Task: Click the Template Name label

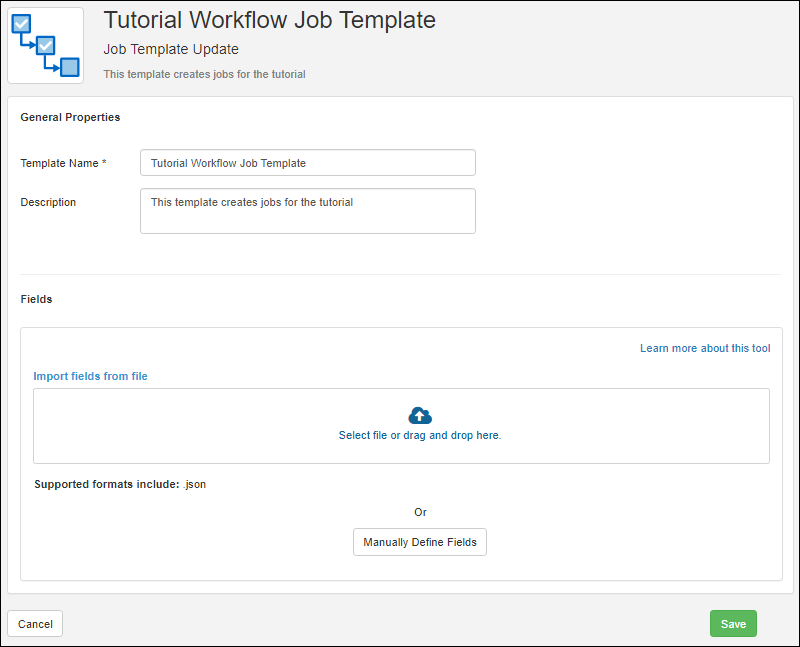Action: [x=59, y=163]
